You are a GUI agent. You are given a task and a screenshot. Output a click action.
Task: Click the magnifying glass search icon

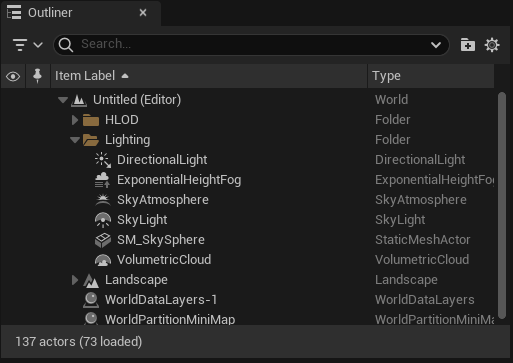pos(66,45)
